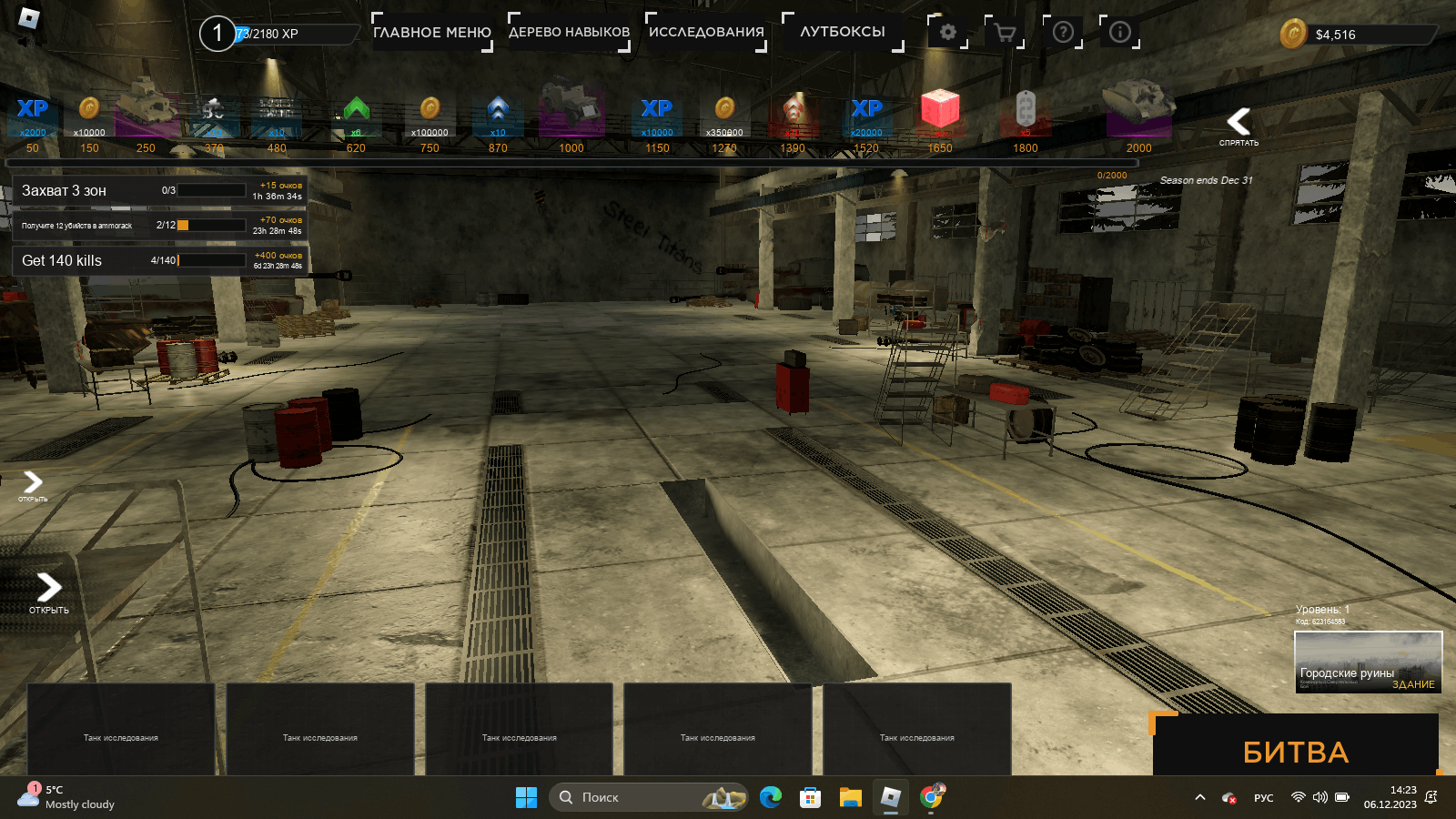Click the Уровень: 1 label
The image size is (1456, 819).
[1322, 610]
